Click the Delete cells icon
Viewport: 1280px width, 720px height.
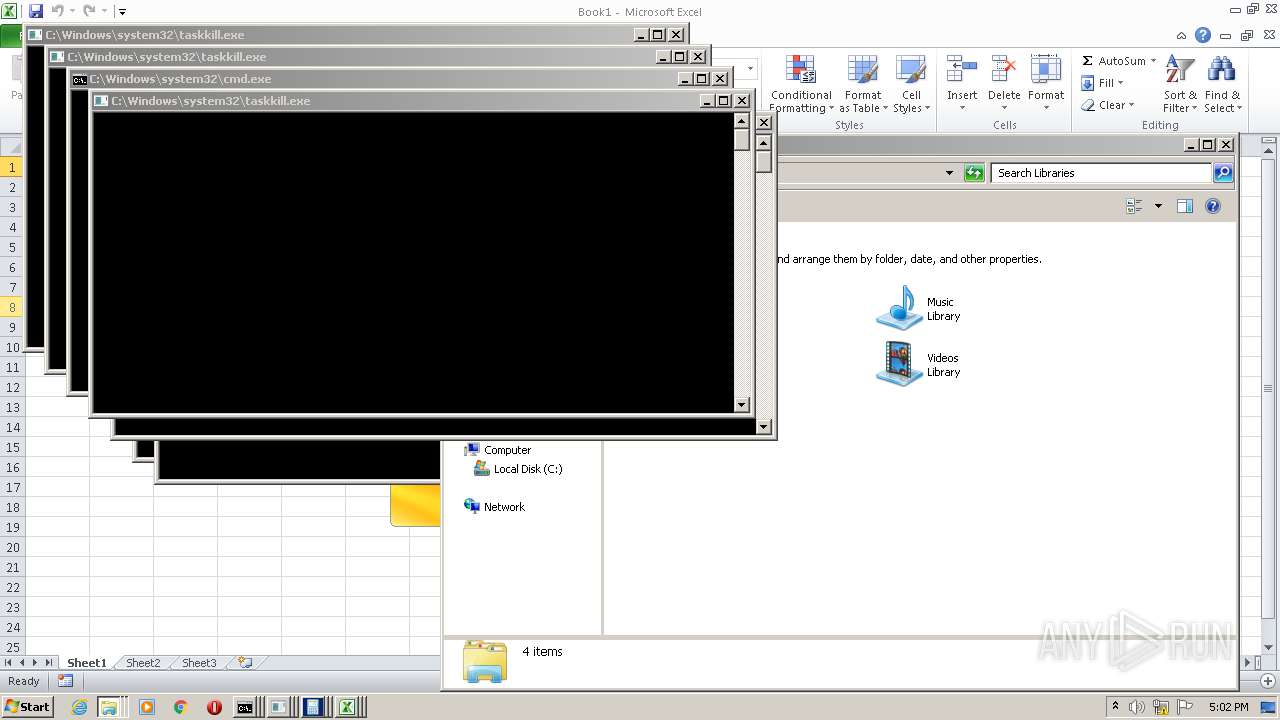(x=1004, y=70)
